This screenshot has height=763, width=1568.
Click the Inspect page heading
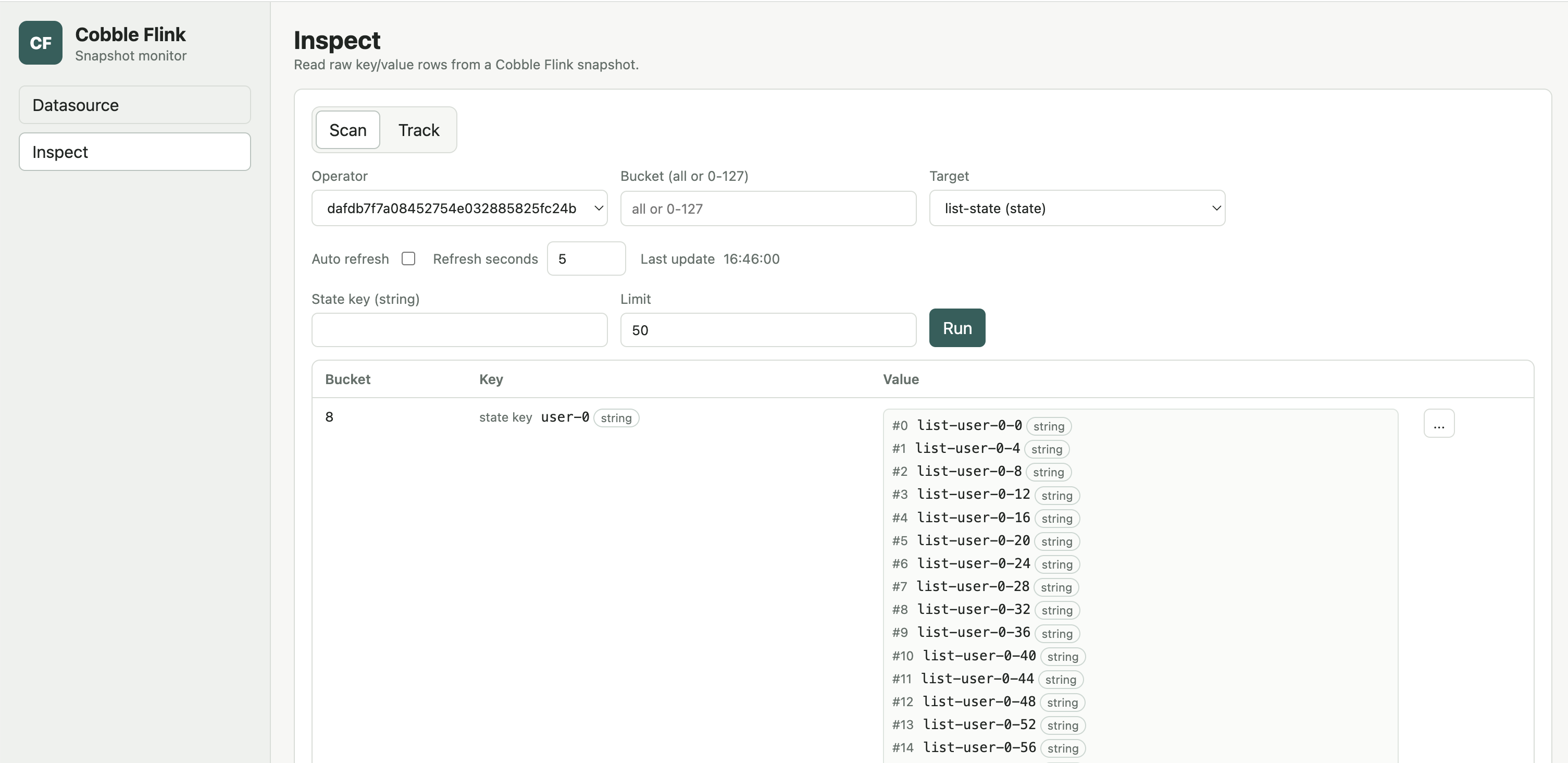(337, 40)
